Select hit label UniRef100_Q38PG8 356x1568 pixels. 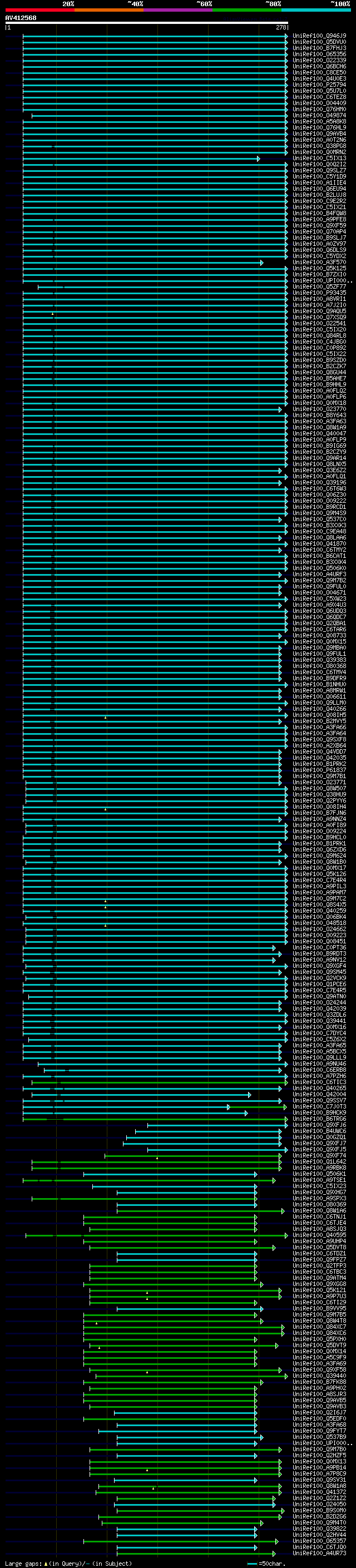click(319, 146)
